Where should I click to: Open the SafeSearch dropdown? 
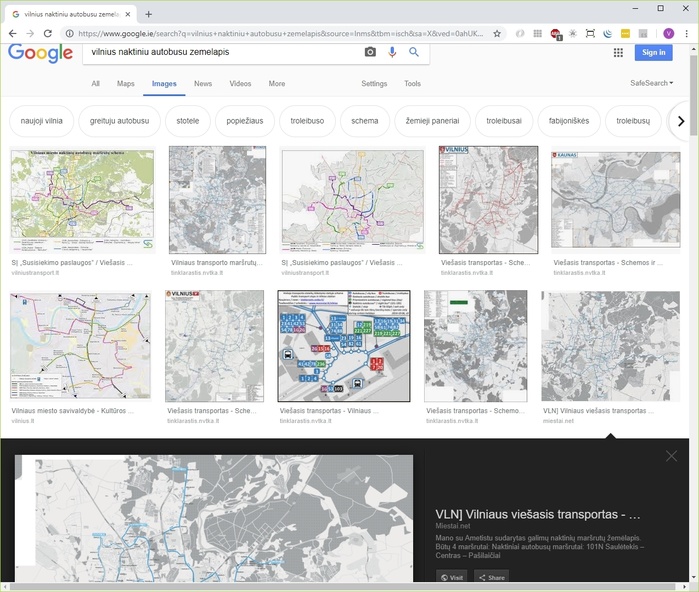[651, 83]
